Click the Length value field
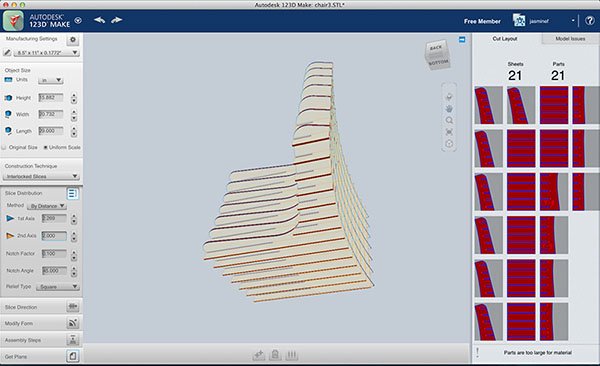600x366 pixels. (x=51, y=131)
